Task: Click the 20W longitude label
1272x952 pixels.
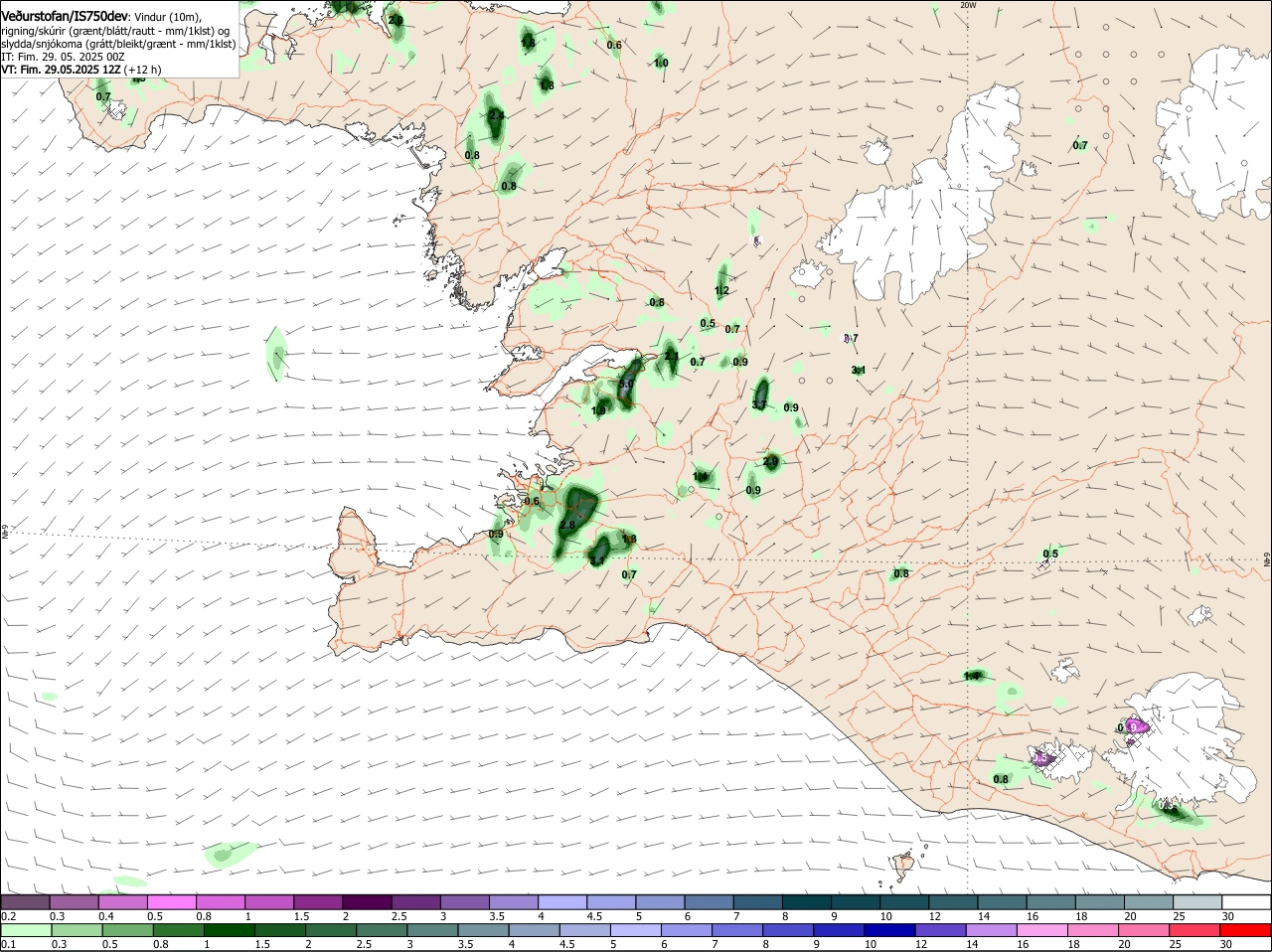Action: [x=968, y=5]
